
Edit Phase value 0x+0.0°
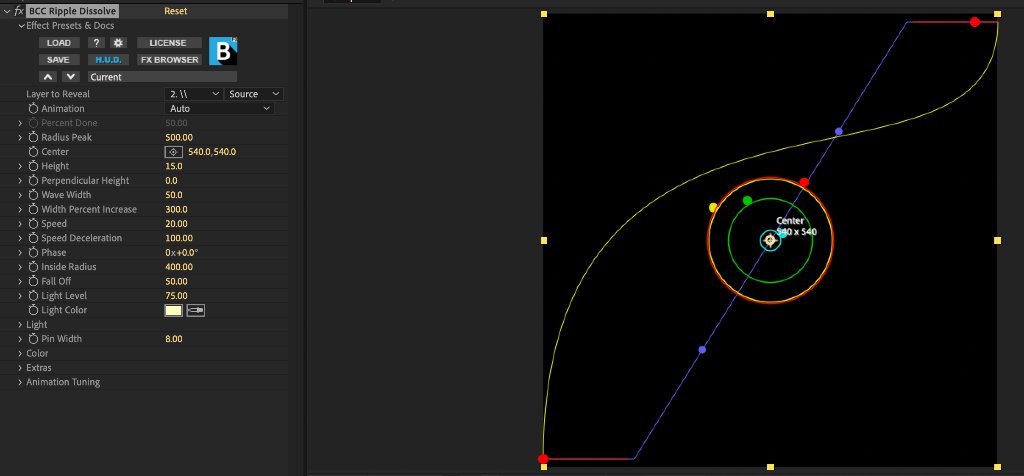tap(182, 252)
